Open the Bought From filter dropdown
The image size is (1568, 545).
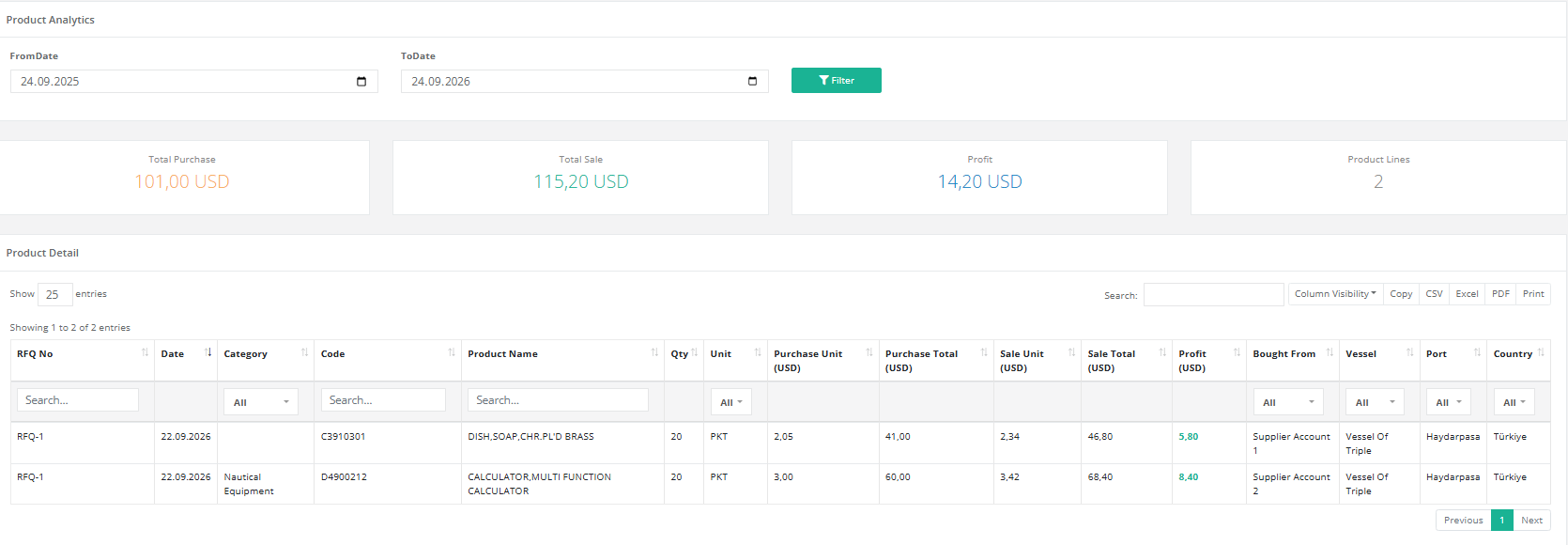(x=1288, y=402)
